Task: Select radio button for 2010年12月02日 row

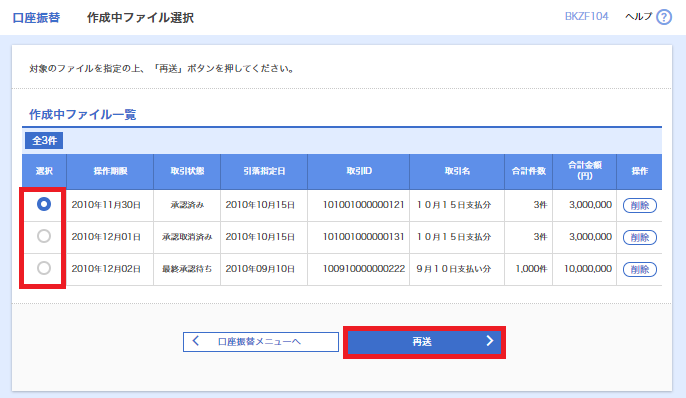Action: (44, 268)
